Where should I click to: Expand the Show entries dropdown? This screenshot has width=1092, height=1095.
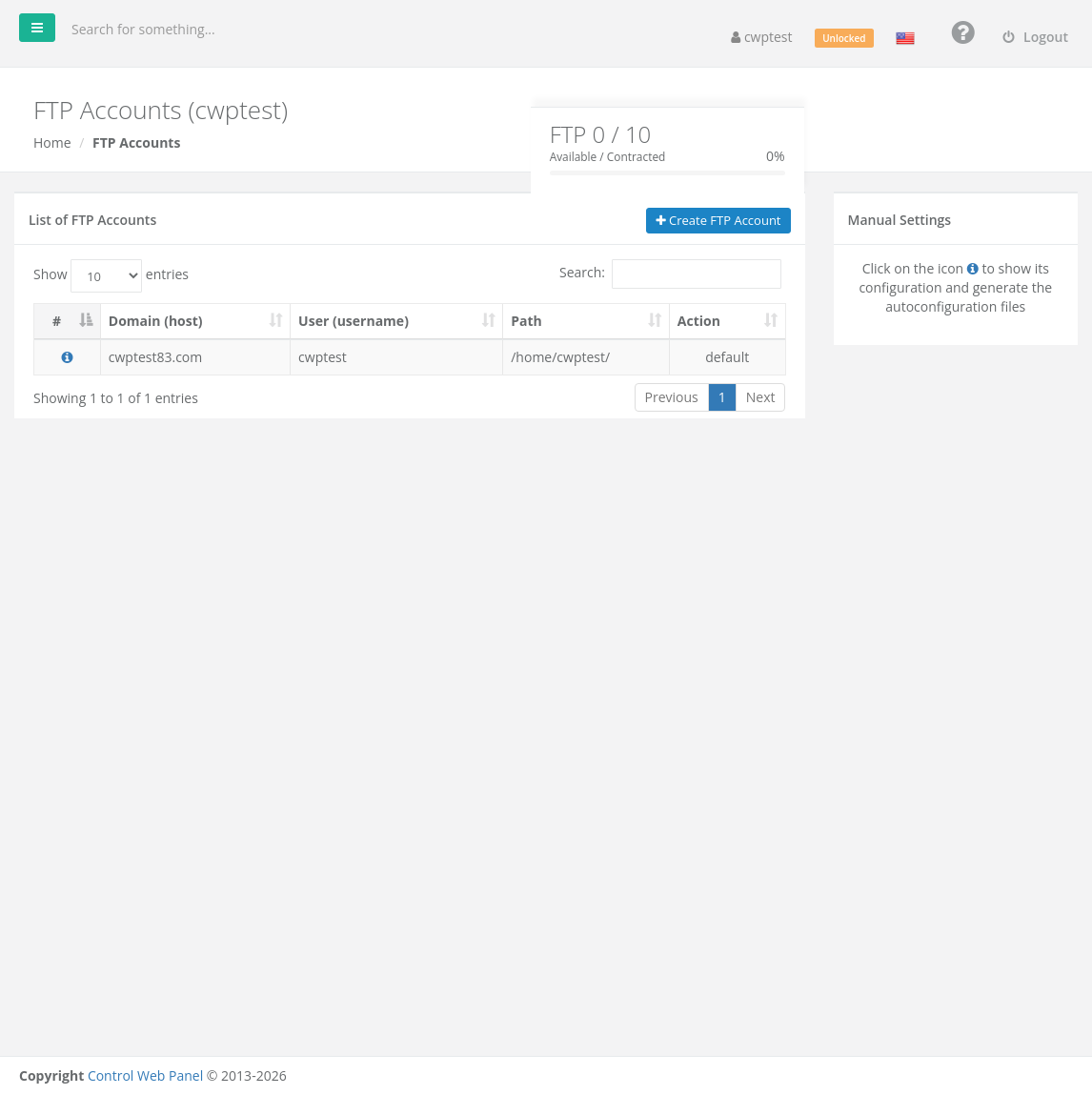coord(106,275)
